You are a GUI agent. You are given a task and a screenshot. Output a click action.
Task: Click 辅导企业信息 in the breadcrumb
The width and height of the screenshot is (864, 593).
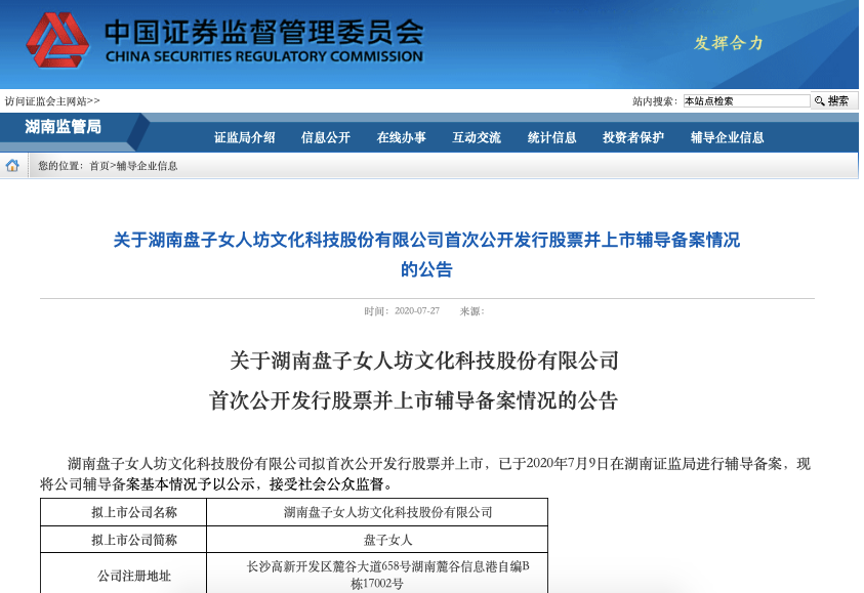[x=147, y=166]
